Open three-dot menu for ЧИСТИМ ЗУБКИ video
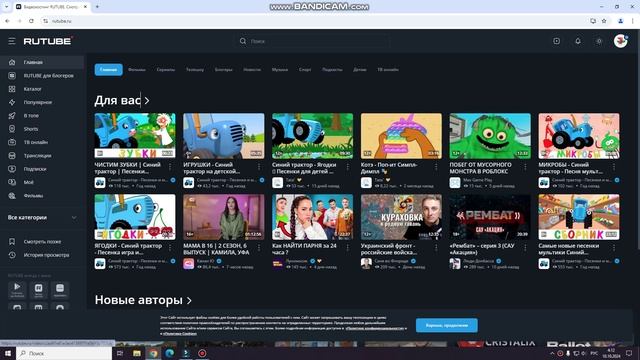Viewport: 640px width, 360px height. [x=170, y=167]
